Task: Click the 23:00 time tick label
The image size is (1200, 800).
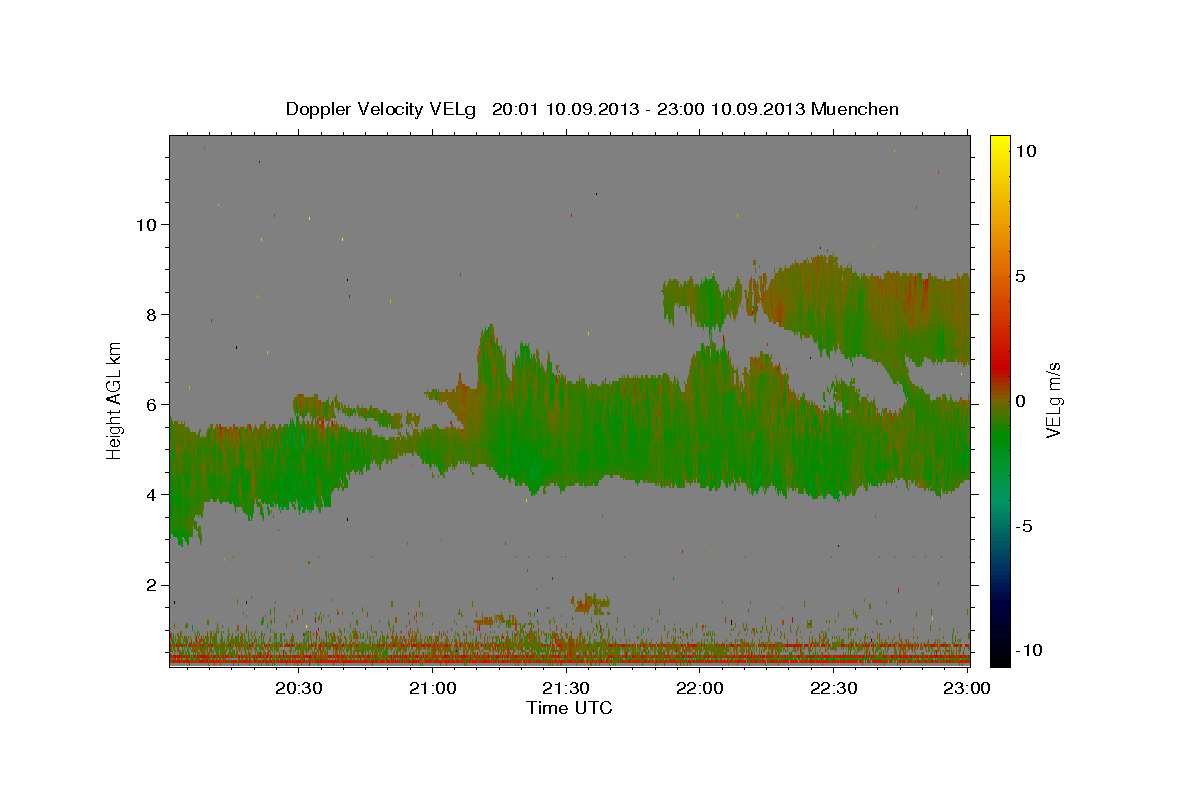Action: click(966, 688)
